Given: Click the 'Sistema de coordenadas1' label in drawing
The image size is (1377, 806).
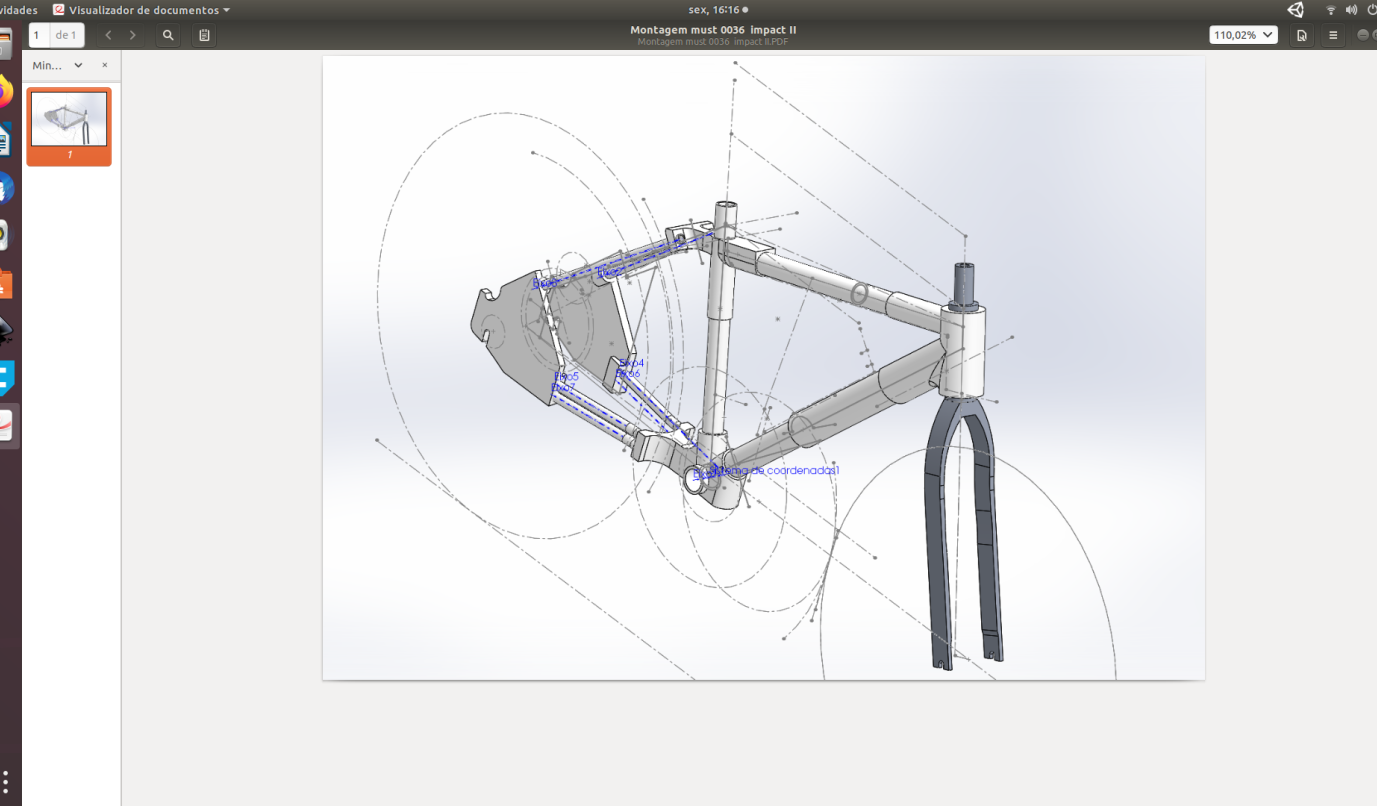Looking at the screenshot, I should click(x=775, y=470).
